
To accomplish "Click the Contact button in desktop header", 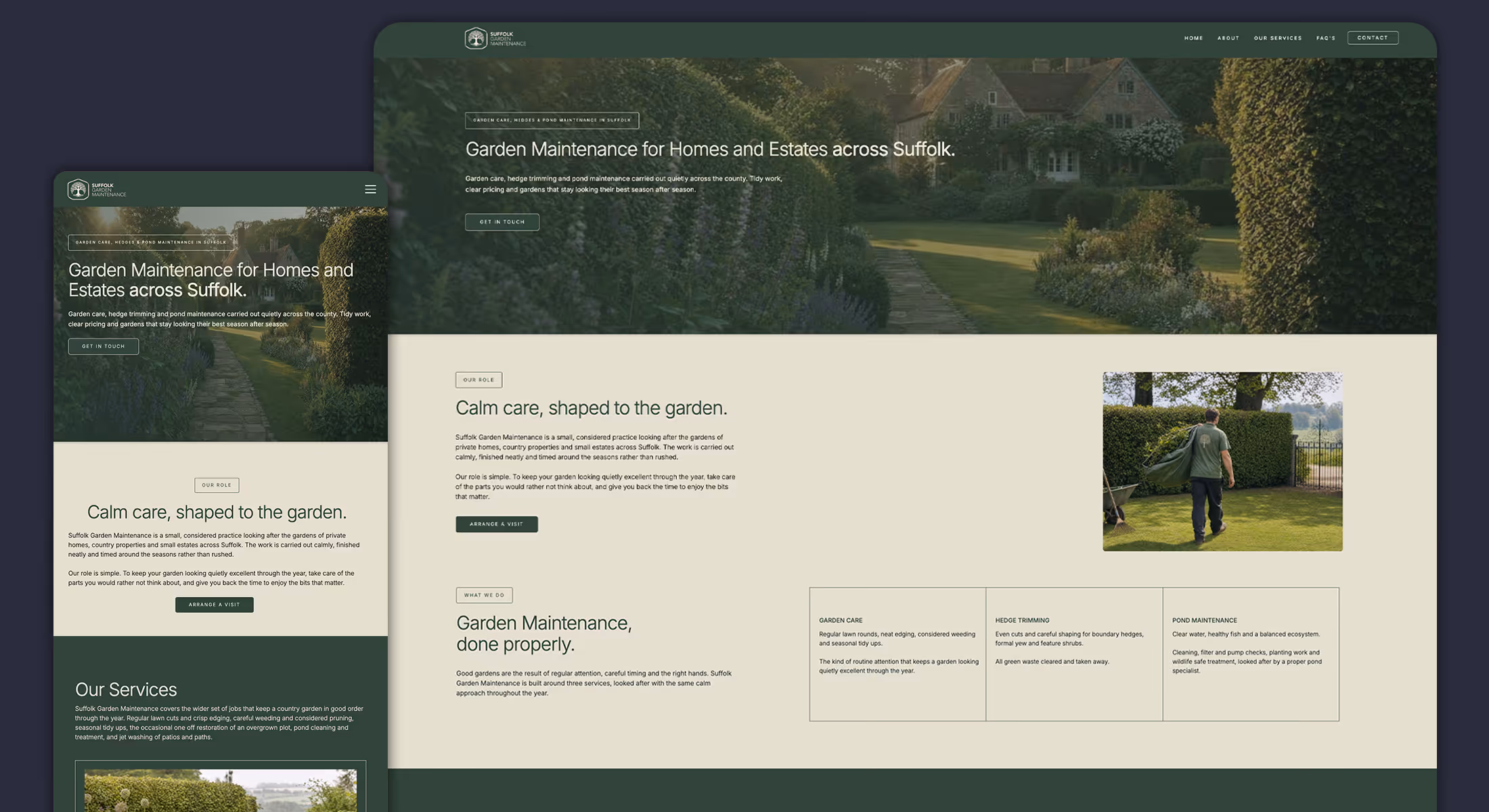I will 1373,38.
